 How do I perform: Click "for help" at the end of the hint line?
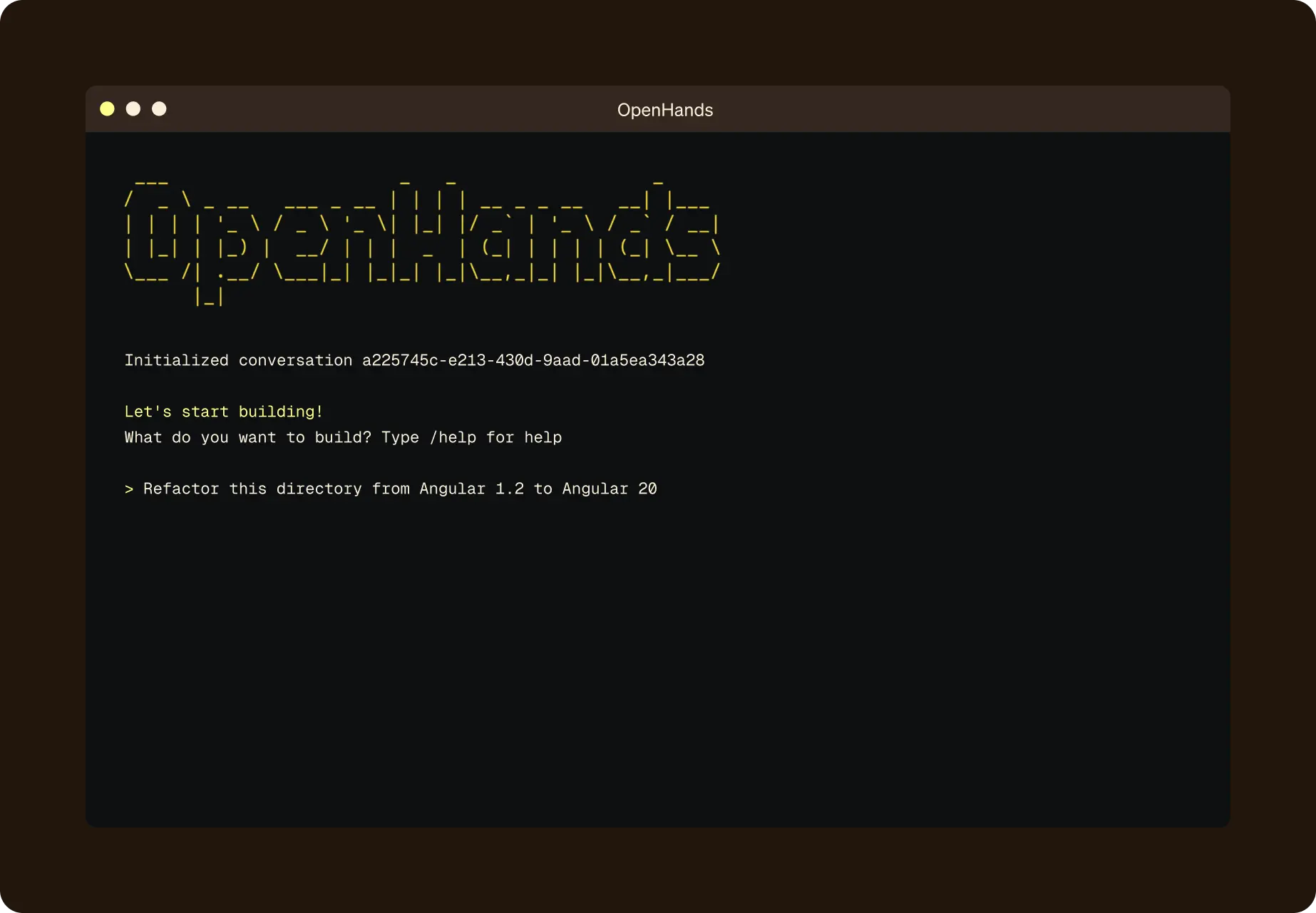[524, 438]
